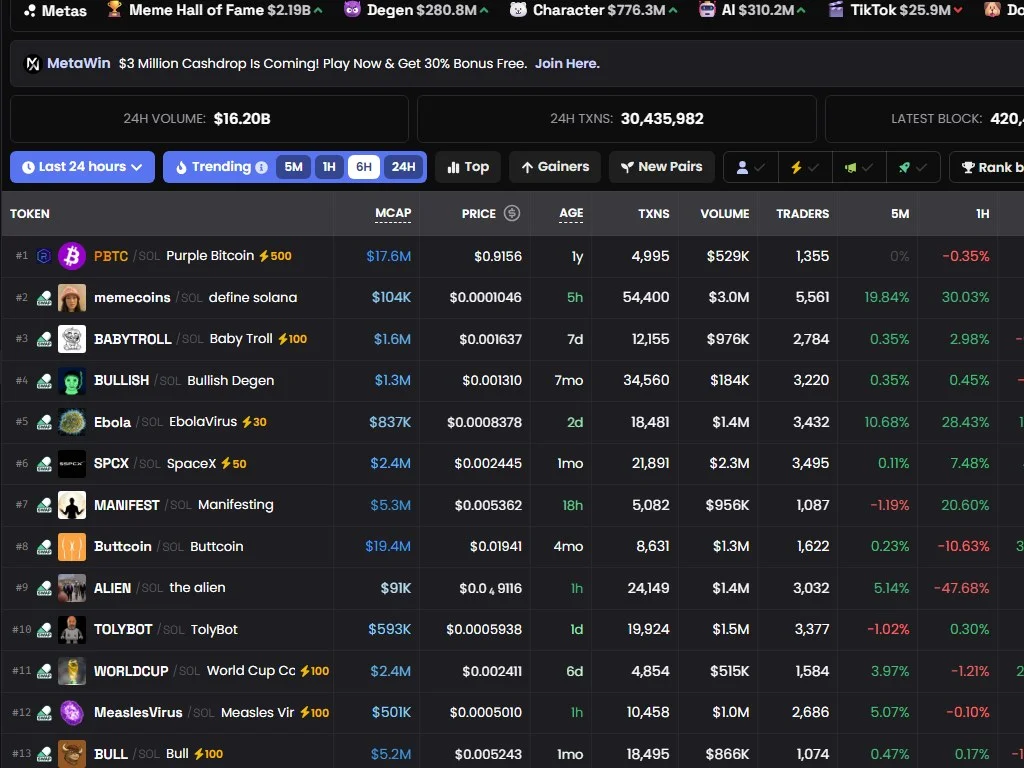Click the MeaslesVirus token icon
The width and height of the screenshot is (1024, 768).
tap(72, 712)
